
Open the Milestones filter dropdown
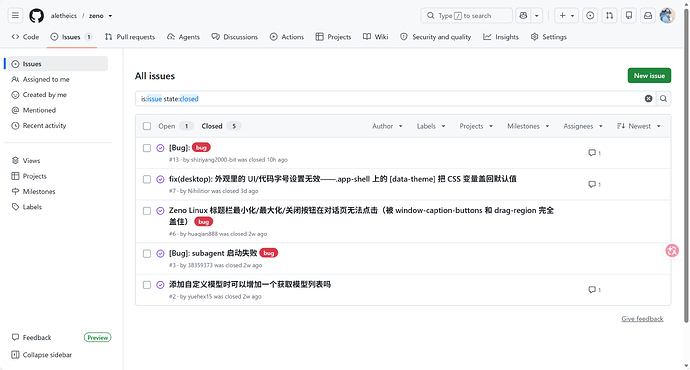point(528,126)
